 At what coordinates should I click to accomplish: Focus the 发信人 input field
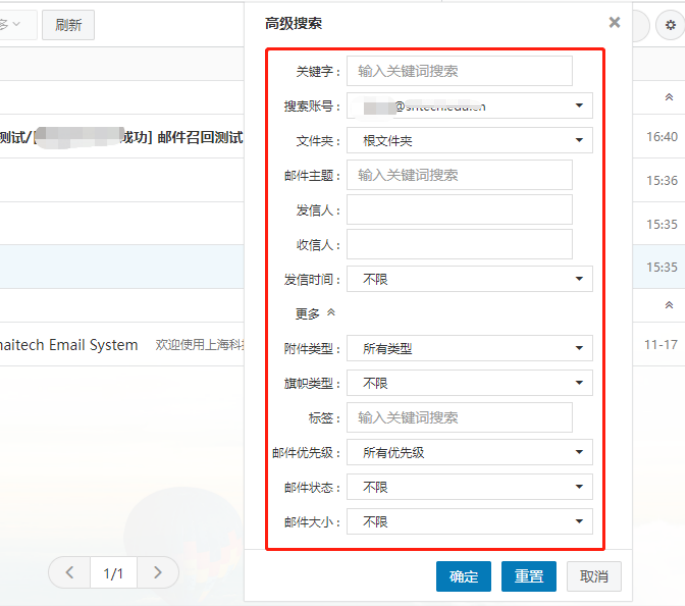(460, 210)
